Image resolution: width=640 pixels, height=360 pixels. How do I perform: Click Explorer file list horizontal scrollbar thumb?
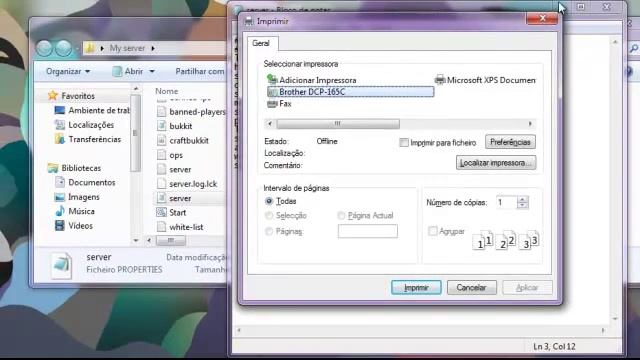click(171, 240)
